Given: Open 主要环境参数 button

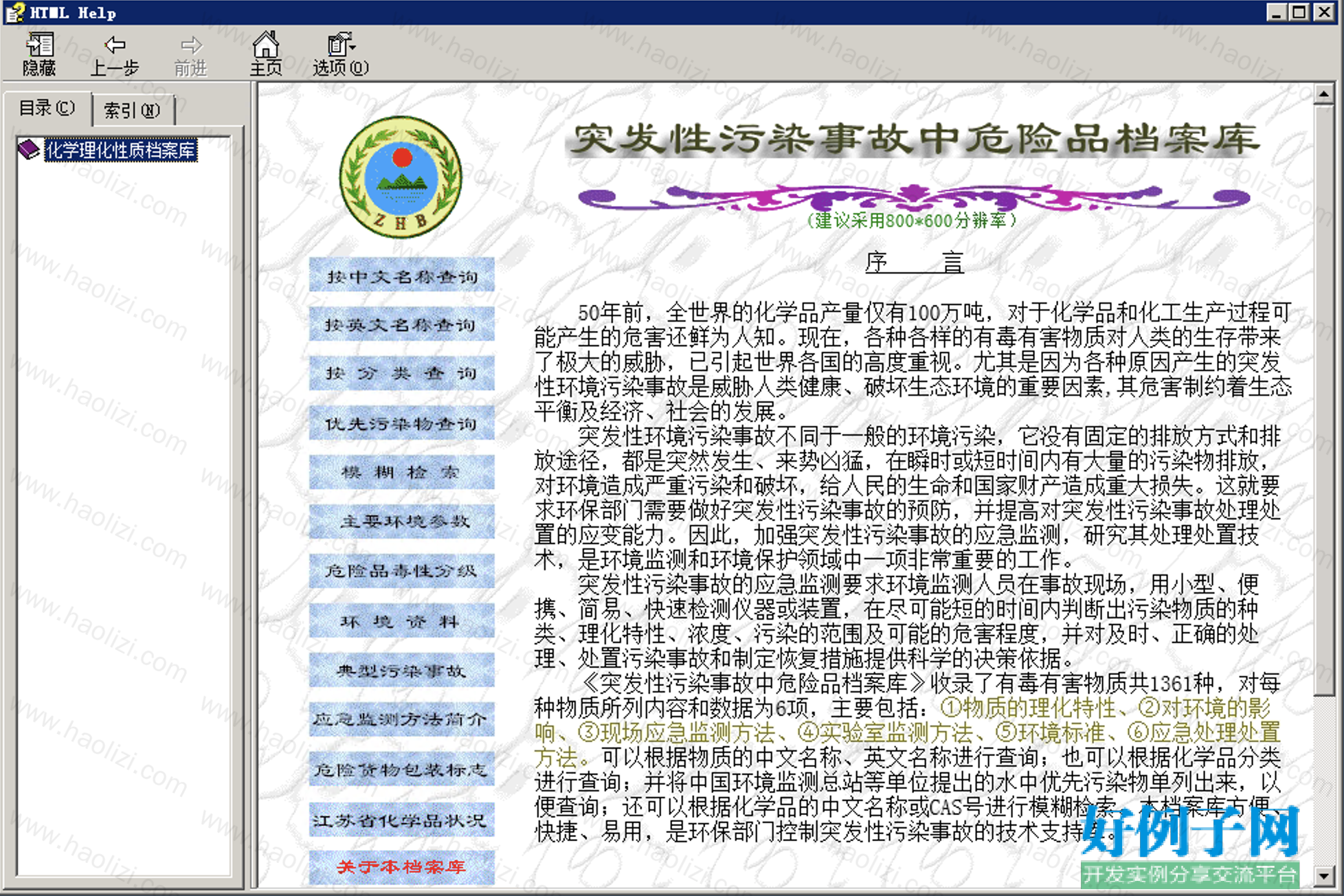Looking at the screenshot, I should click(402, 522).
